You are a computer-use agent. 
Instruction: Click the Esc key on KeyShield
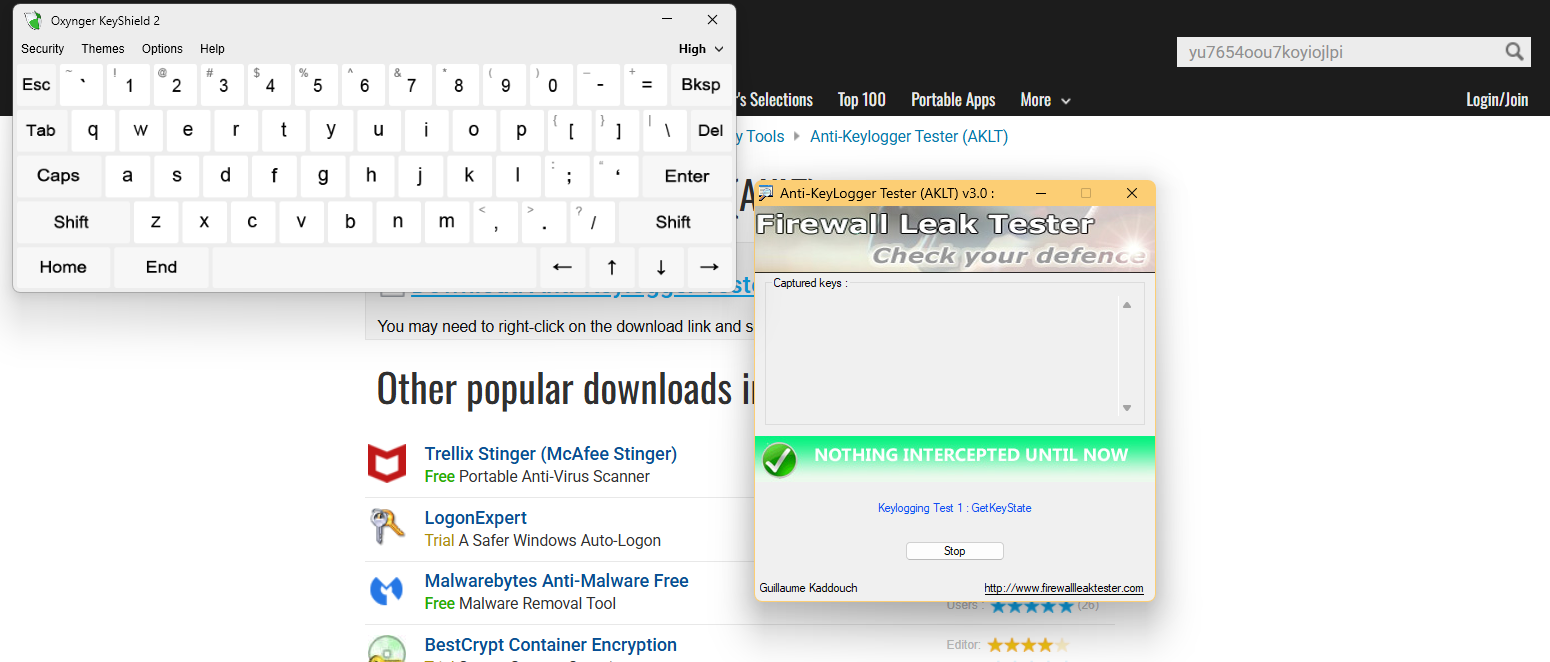coord(37,85)
